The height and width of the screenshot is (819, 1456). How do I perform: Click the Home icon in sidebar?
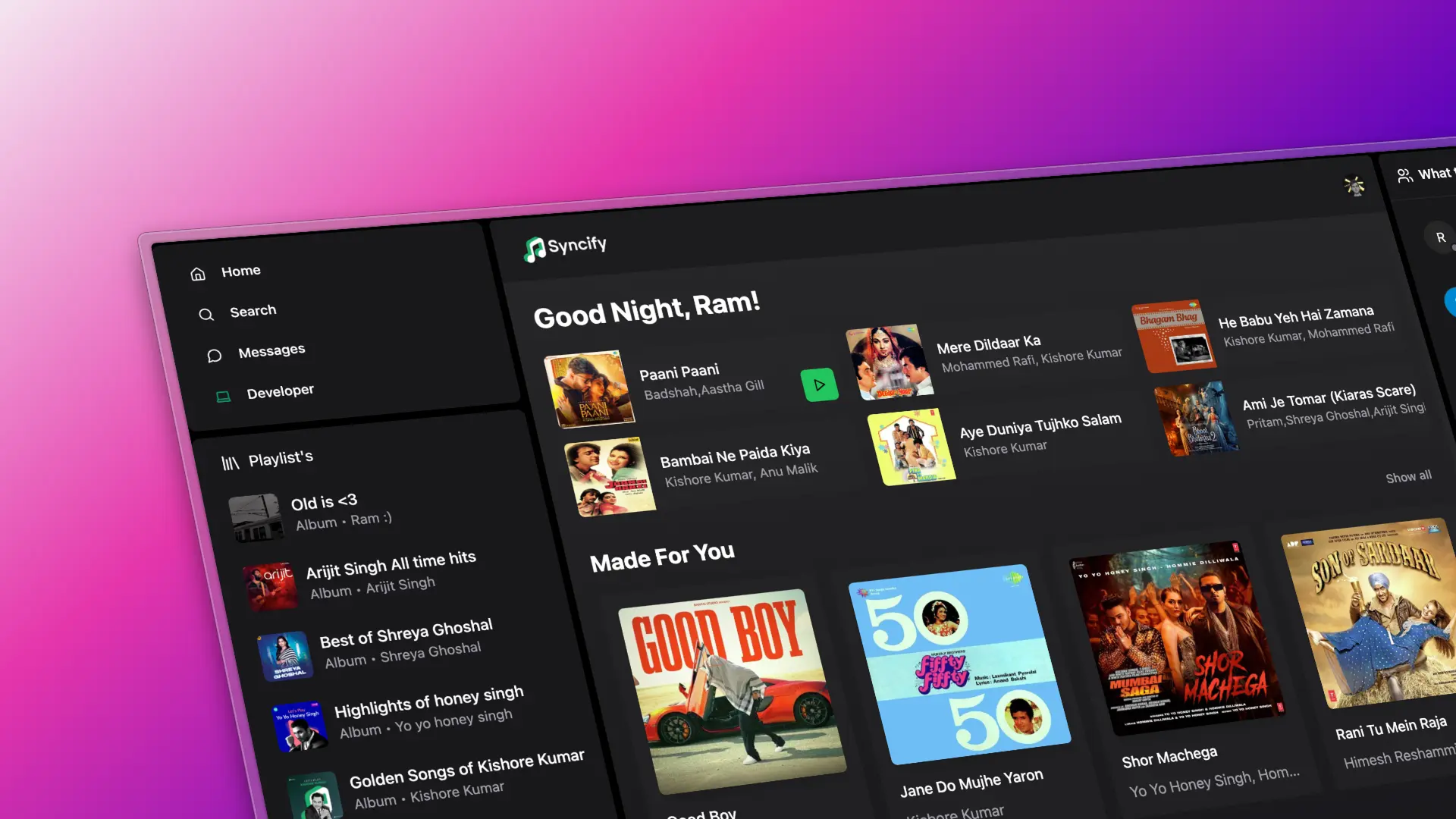(198, 275)
